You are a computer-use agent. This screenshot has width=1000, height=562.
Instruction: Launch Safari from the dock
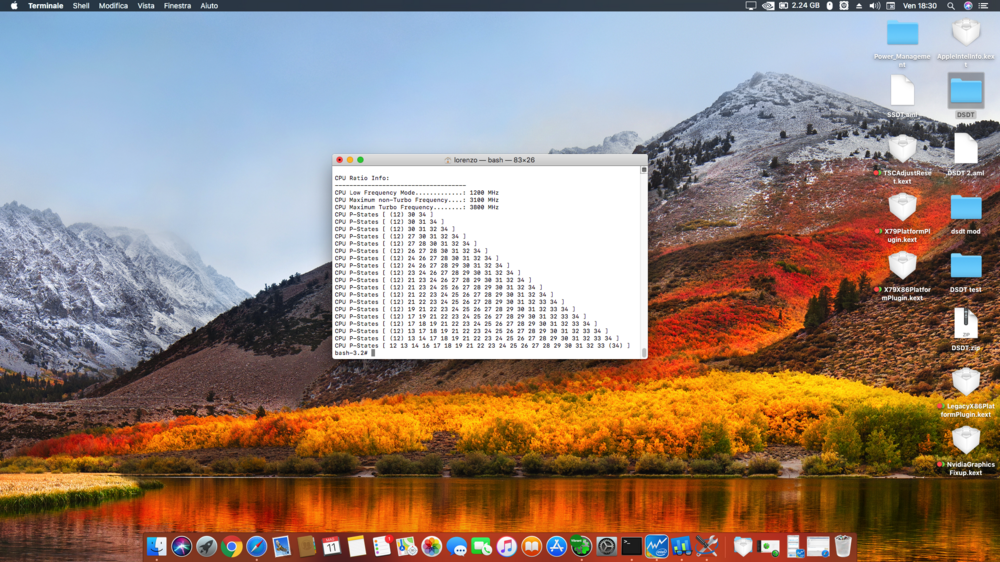point(256,546)
